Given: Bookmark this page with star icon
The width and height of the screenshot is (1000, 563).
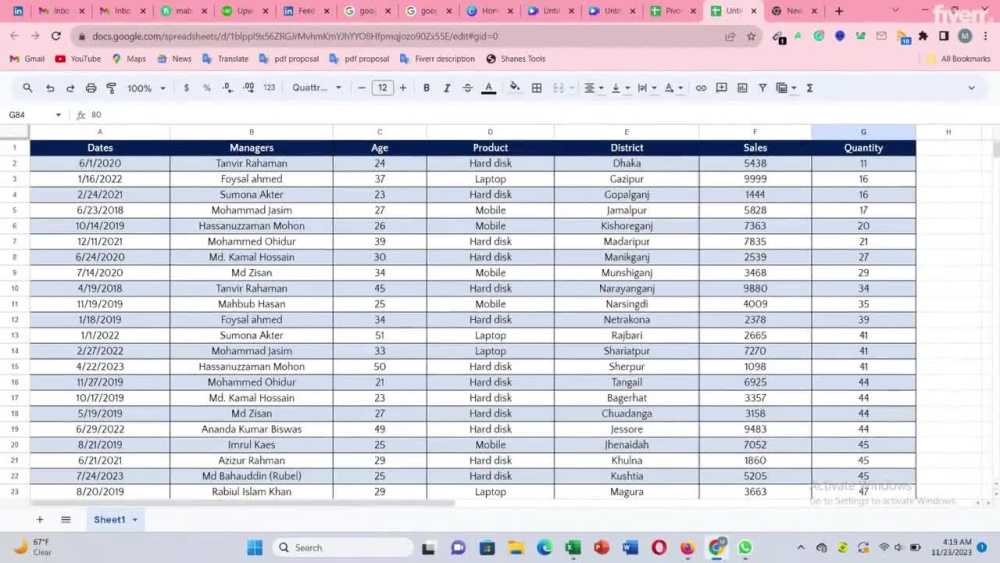Looking at the screenshot, I should (x=751, y=36).
